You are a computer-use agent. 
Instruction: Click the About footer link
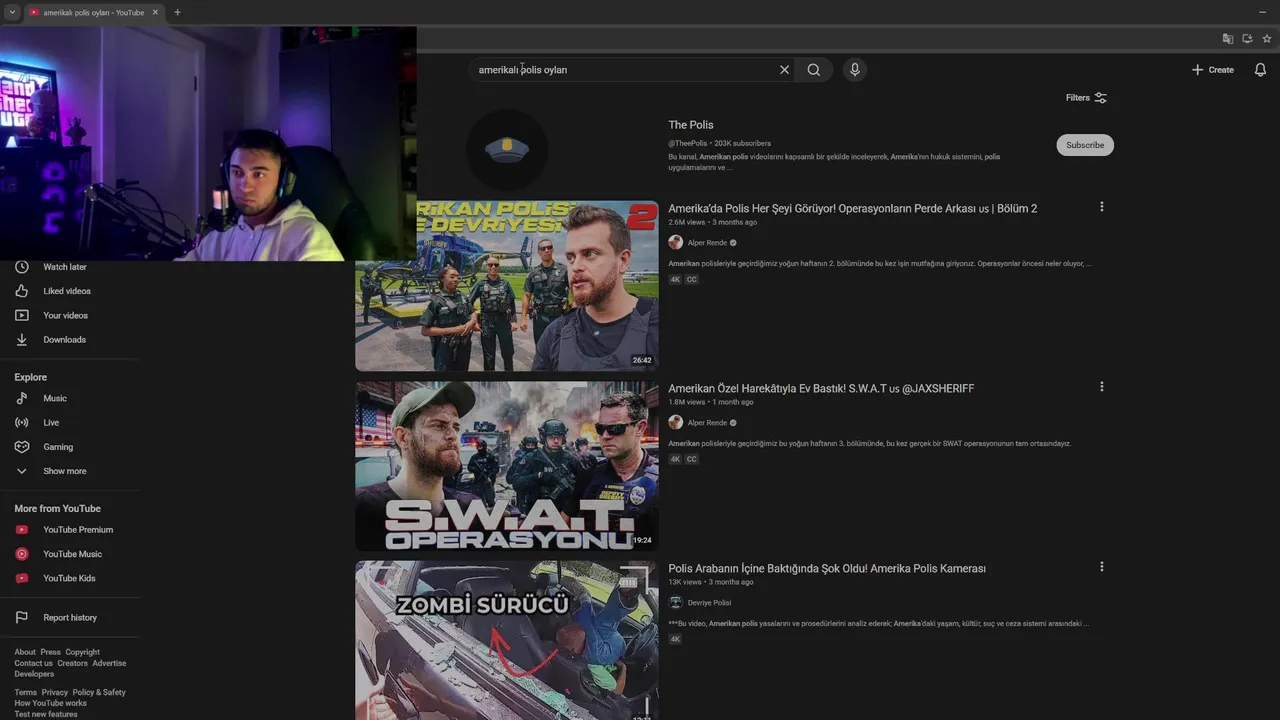tap(25, 652)
